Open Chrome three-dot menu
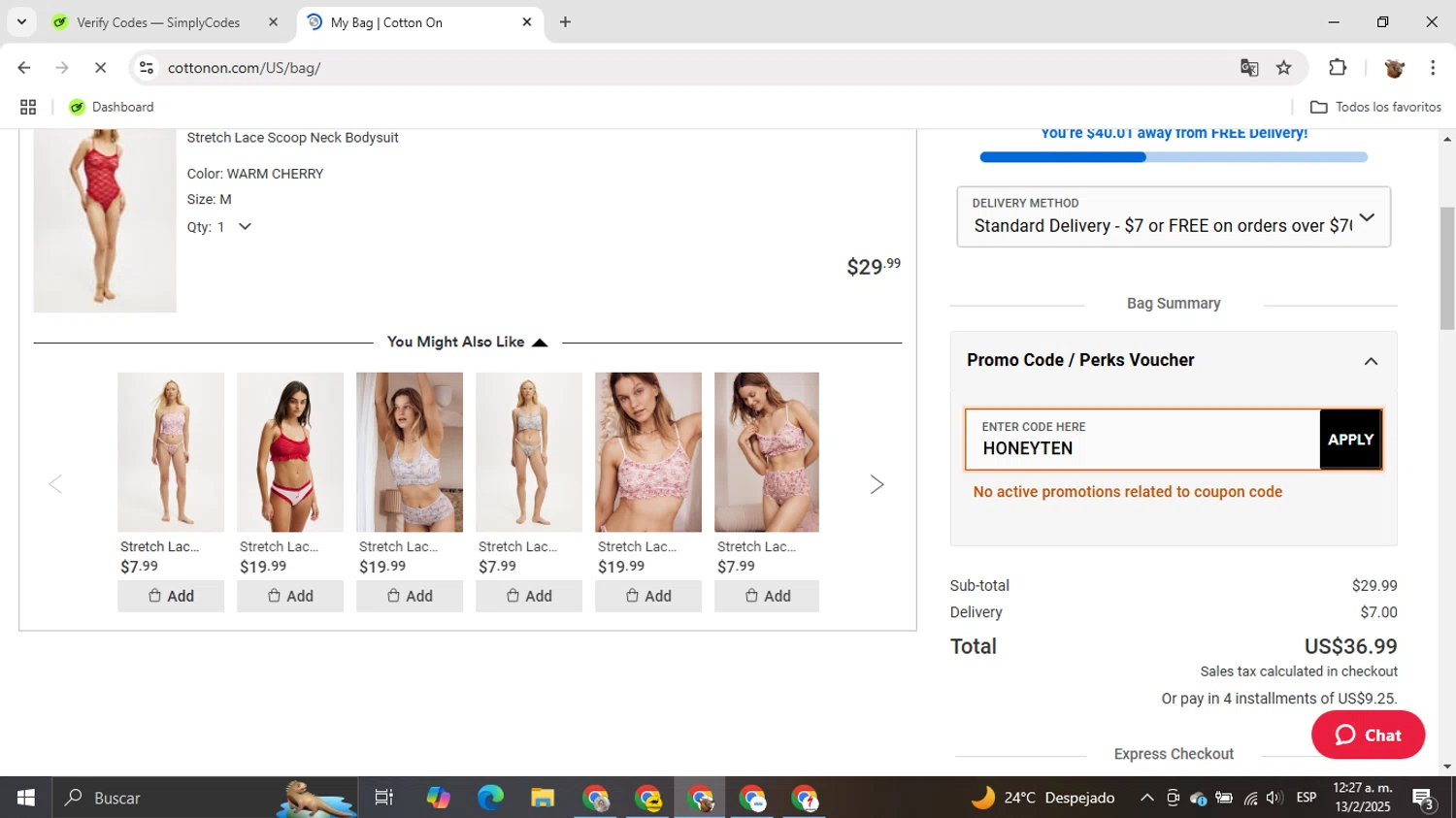Image resolution: width=1456 pixels, height=818 pixels. (x=1433, y=68)
